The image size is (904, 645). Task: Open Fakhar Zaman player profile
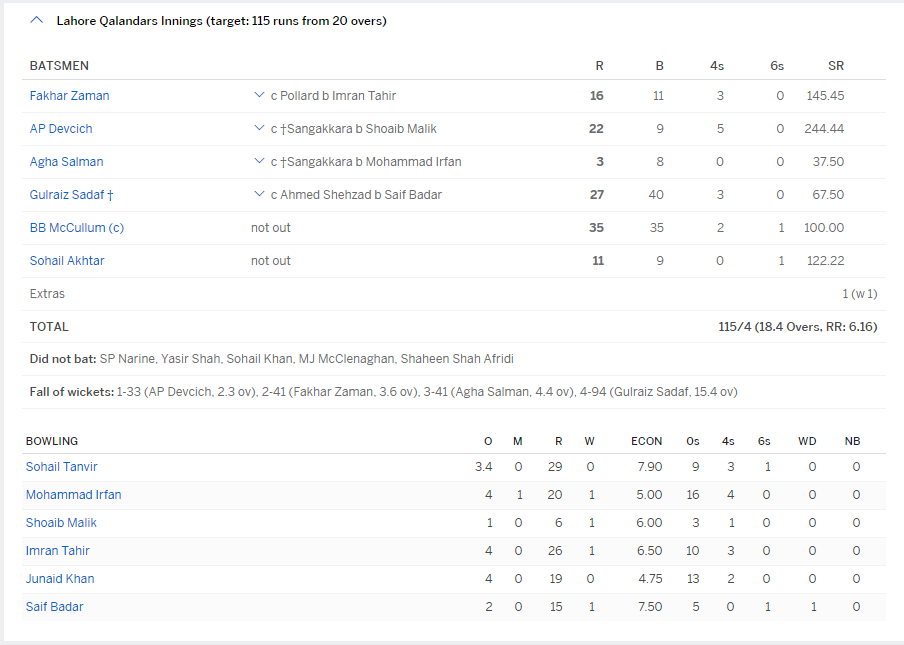point(69,96)
